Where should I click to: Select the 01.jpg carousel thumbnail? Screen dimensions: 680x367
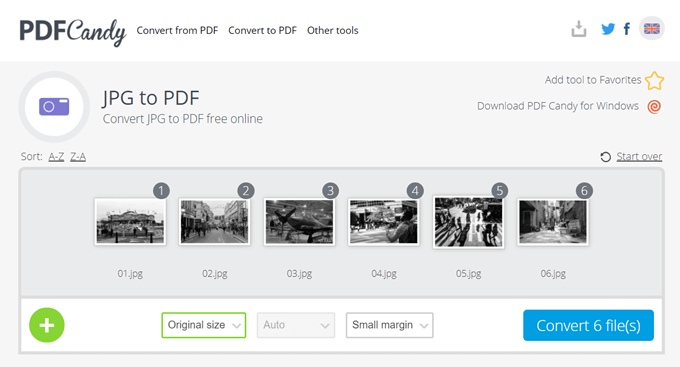(x=130, y=222)
